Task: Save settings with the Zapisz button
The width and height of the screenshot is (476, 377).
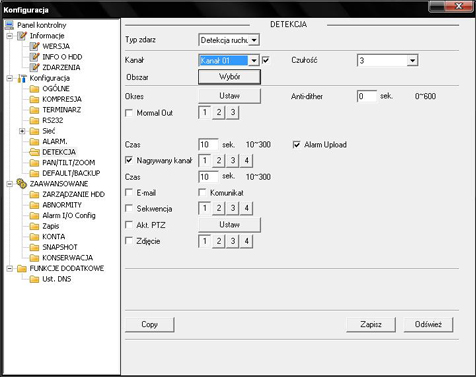Action: pos(371,324)
